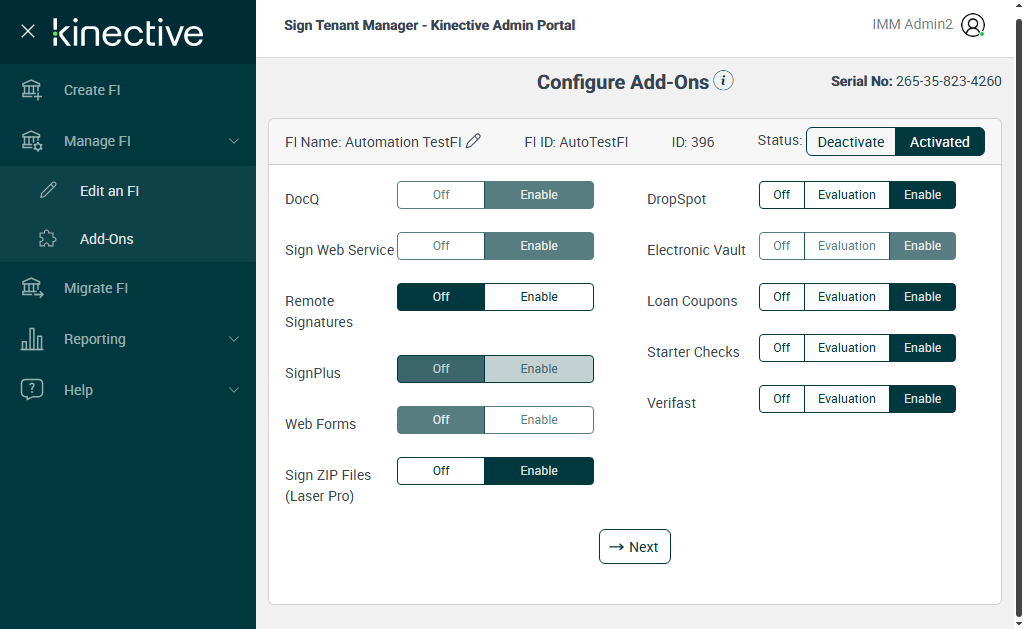The height and width of the screenshot is (629, 1024).
Task: Turn Starter Checks Off
Action: [782, 347]
